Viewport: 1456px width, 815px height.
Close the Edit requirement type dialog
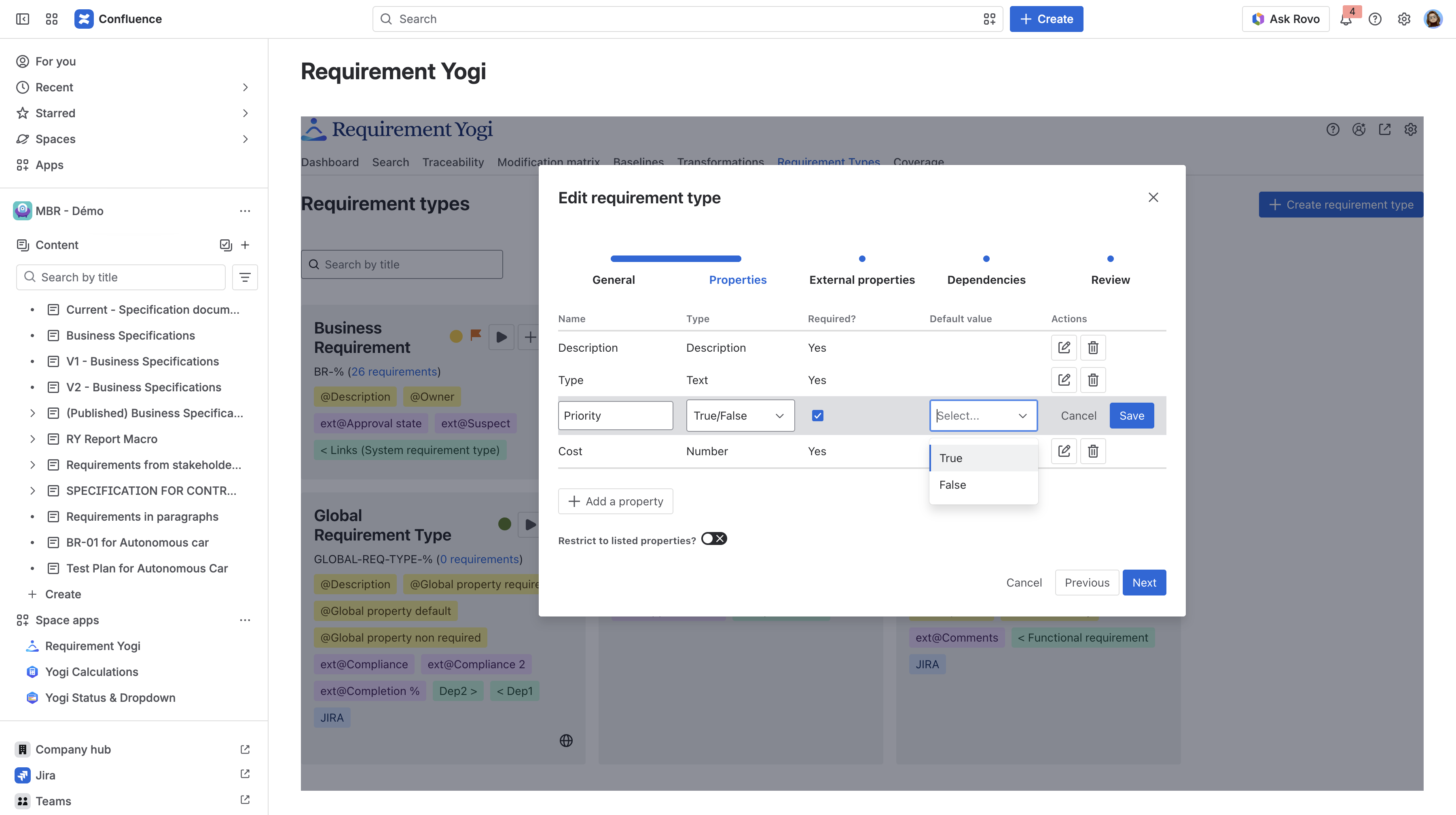pyautogui.click(x=1153, y=197)
